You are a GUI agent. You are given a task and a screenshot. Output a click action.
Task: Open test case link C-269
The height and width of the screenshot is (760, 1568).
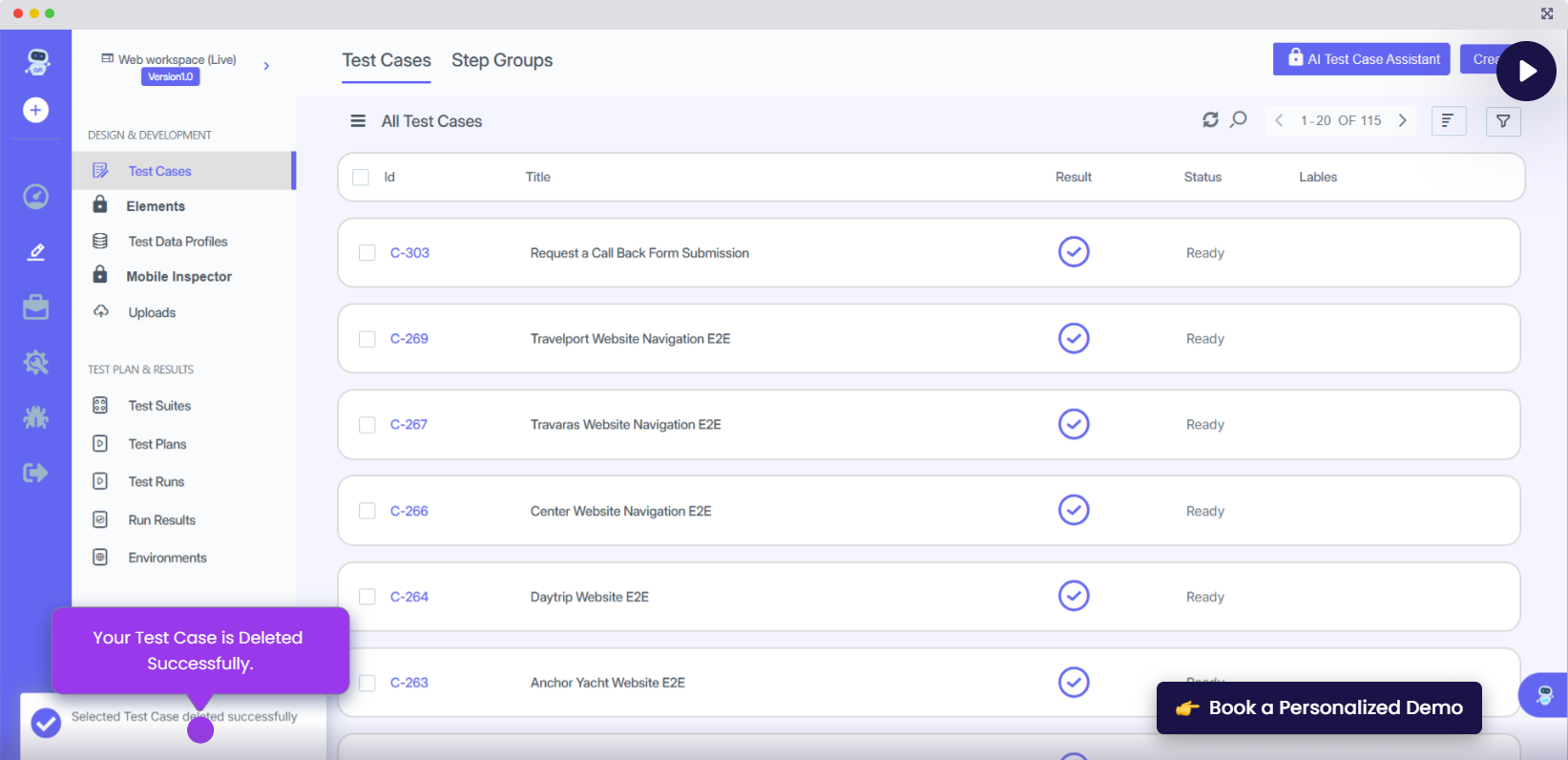point(409,339)
